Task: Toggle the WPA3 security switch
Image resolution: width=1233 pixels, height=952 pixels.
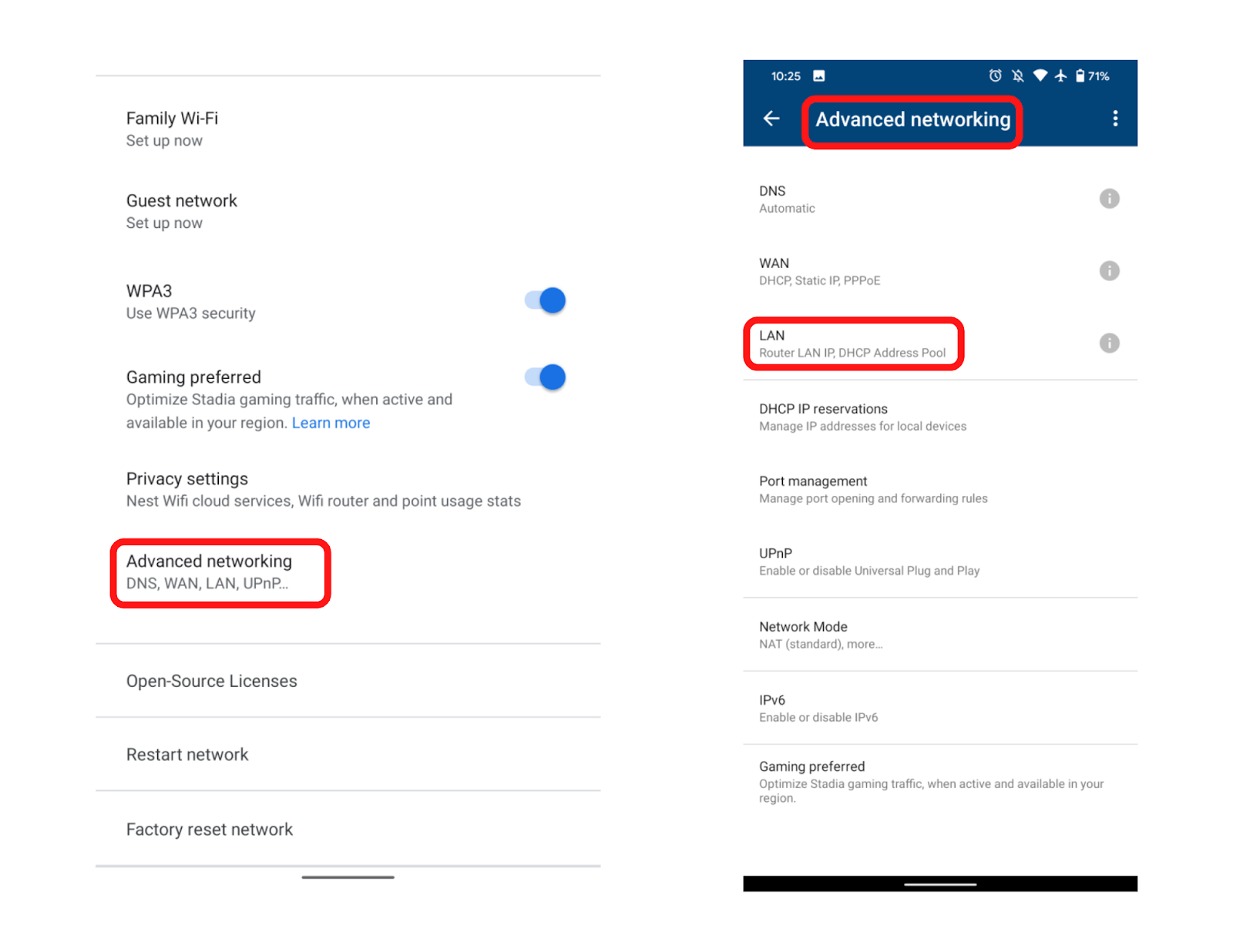Action: click(x=546, y=300)
